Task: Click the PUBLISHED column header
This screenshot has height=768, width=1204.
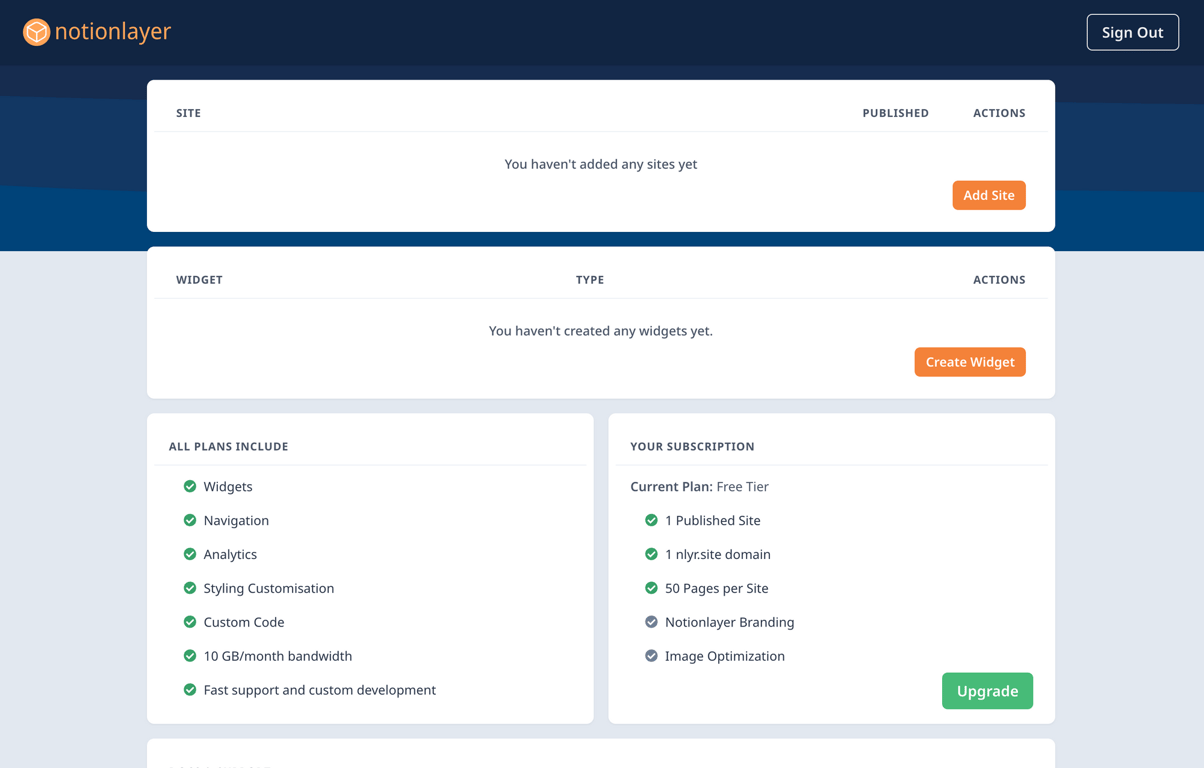Action: coord(895,113)
